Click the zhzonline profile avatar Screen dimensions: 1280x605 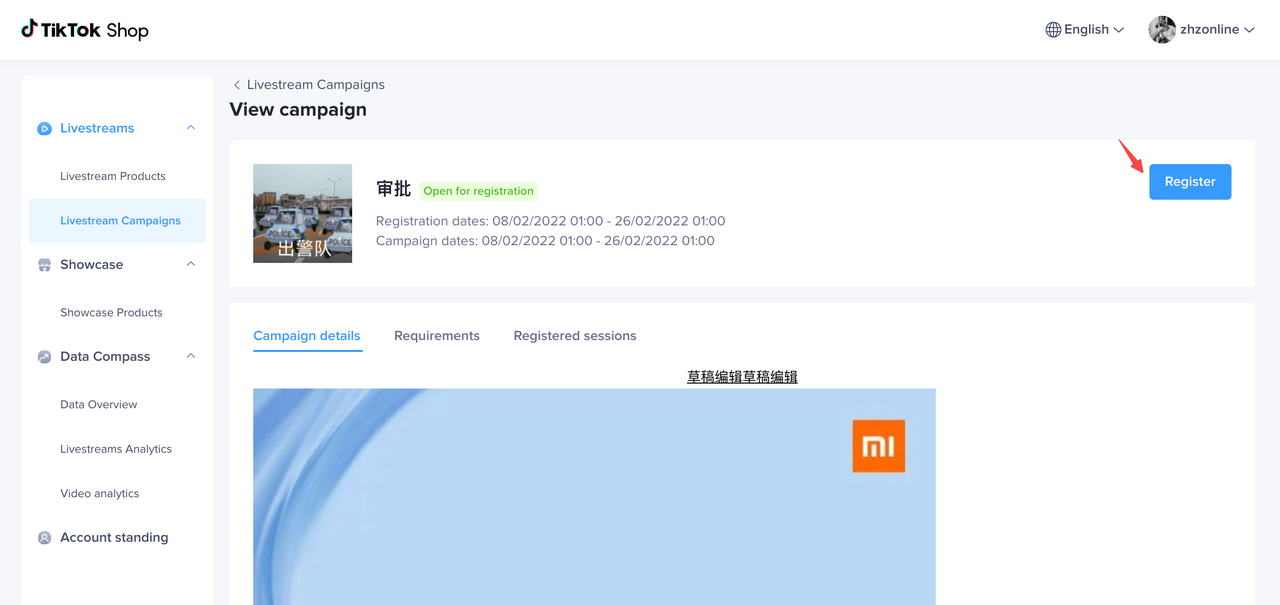1162,30
